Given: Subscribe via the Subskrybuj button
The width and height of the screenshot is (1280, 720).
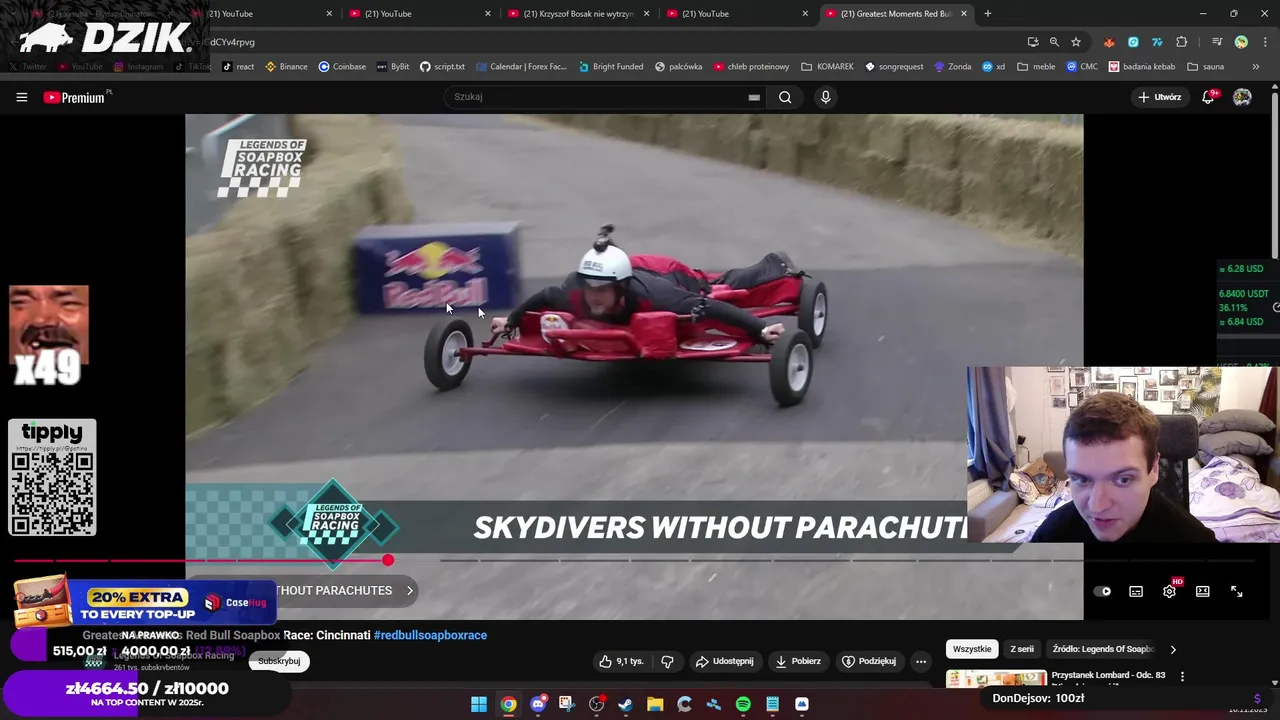Looking at the screenshot, I should coord(279,661).
